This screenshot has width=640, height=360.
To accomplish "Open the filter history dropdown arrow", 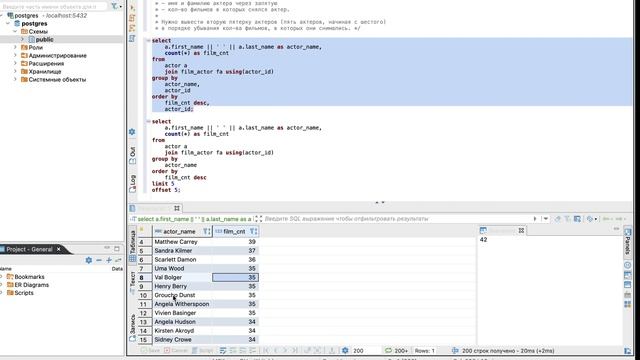I will pyautogui.click(x=546, y=219).
